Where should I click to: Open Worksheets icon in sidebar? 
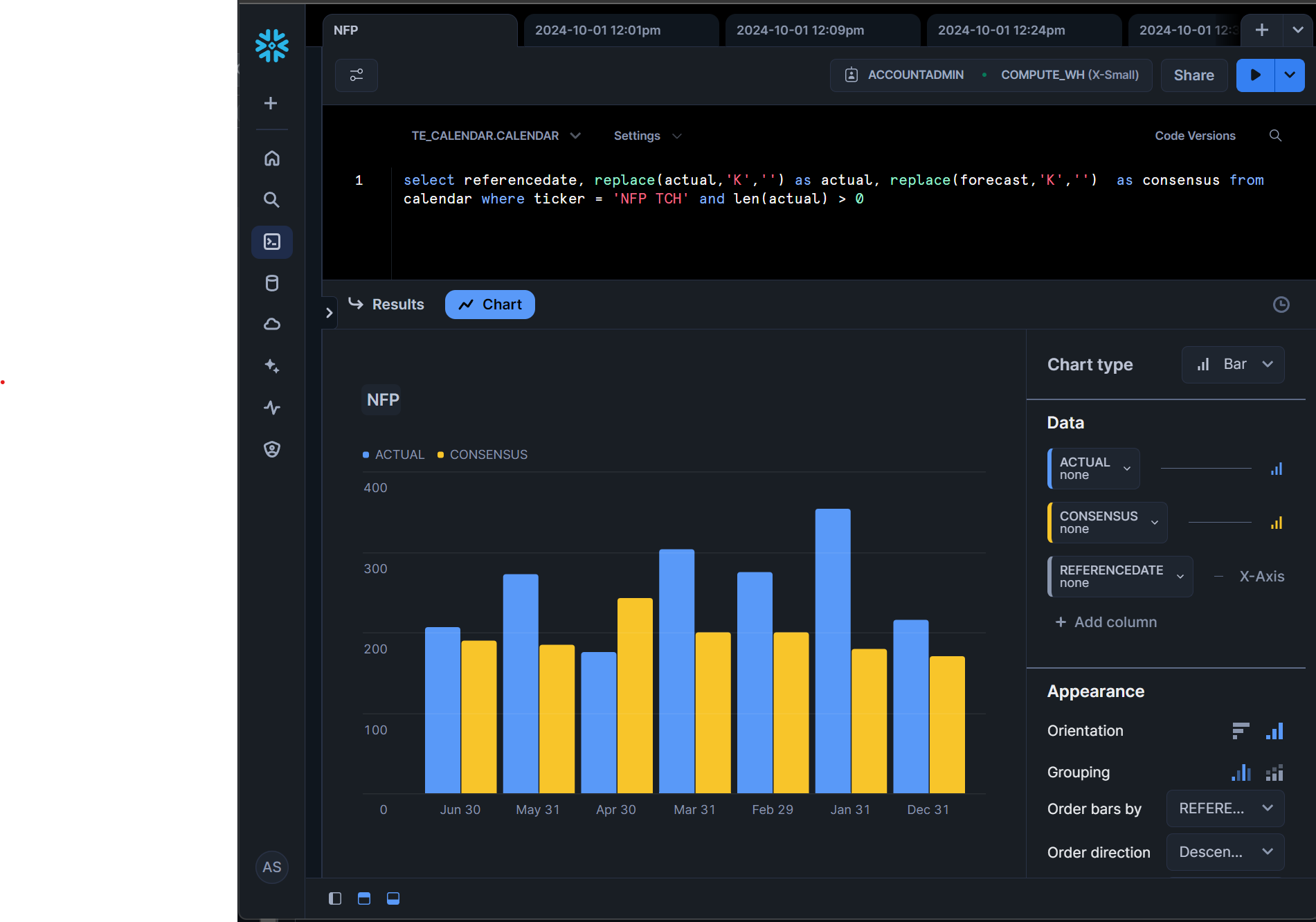point(272,242)
